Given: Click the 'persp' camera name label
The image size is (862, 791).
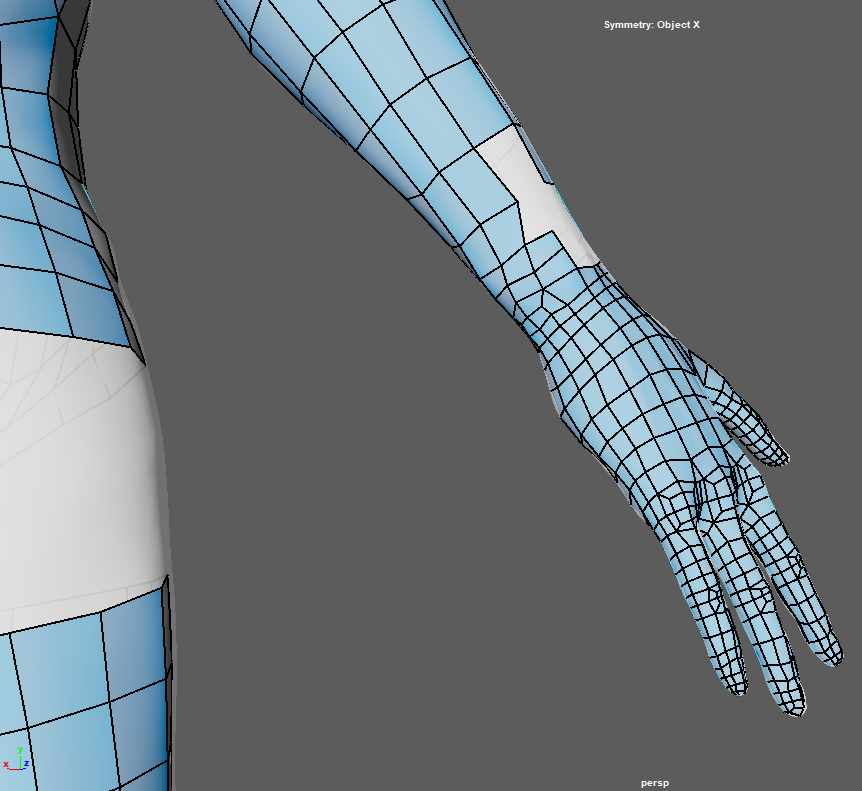Looking at the screenshot, I should pyautogui.click(x=655, y=783).
